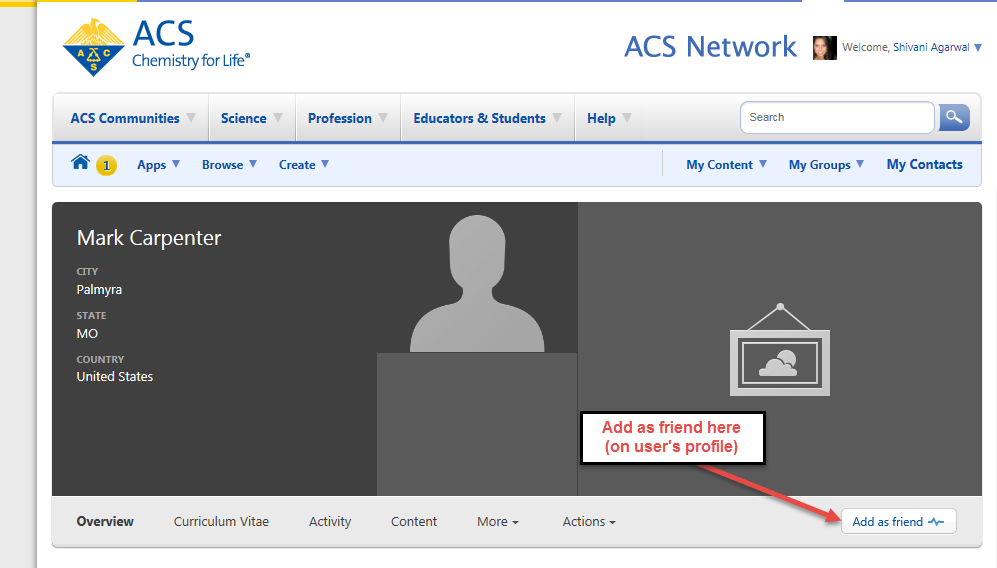
Task: Switch to the Curriculum Vitae tab
Action: tap(221, 521)
